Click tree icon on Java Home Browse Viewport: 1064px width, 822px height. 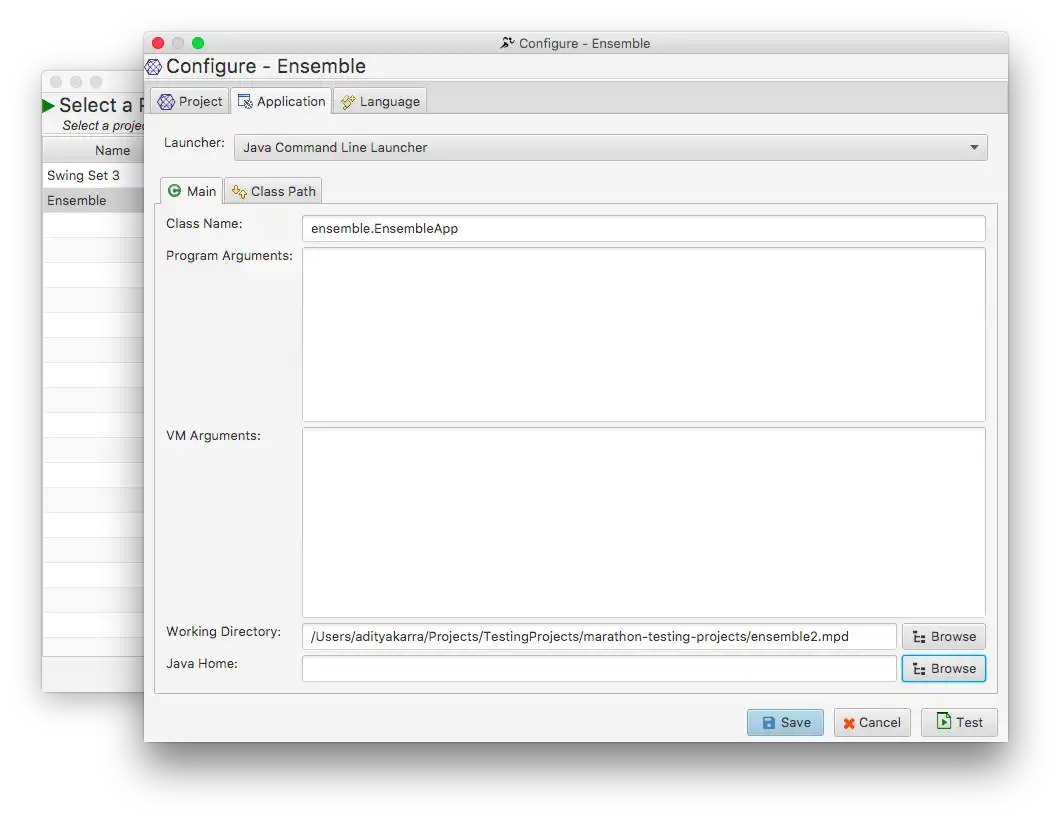[919, 669]
